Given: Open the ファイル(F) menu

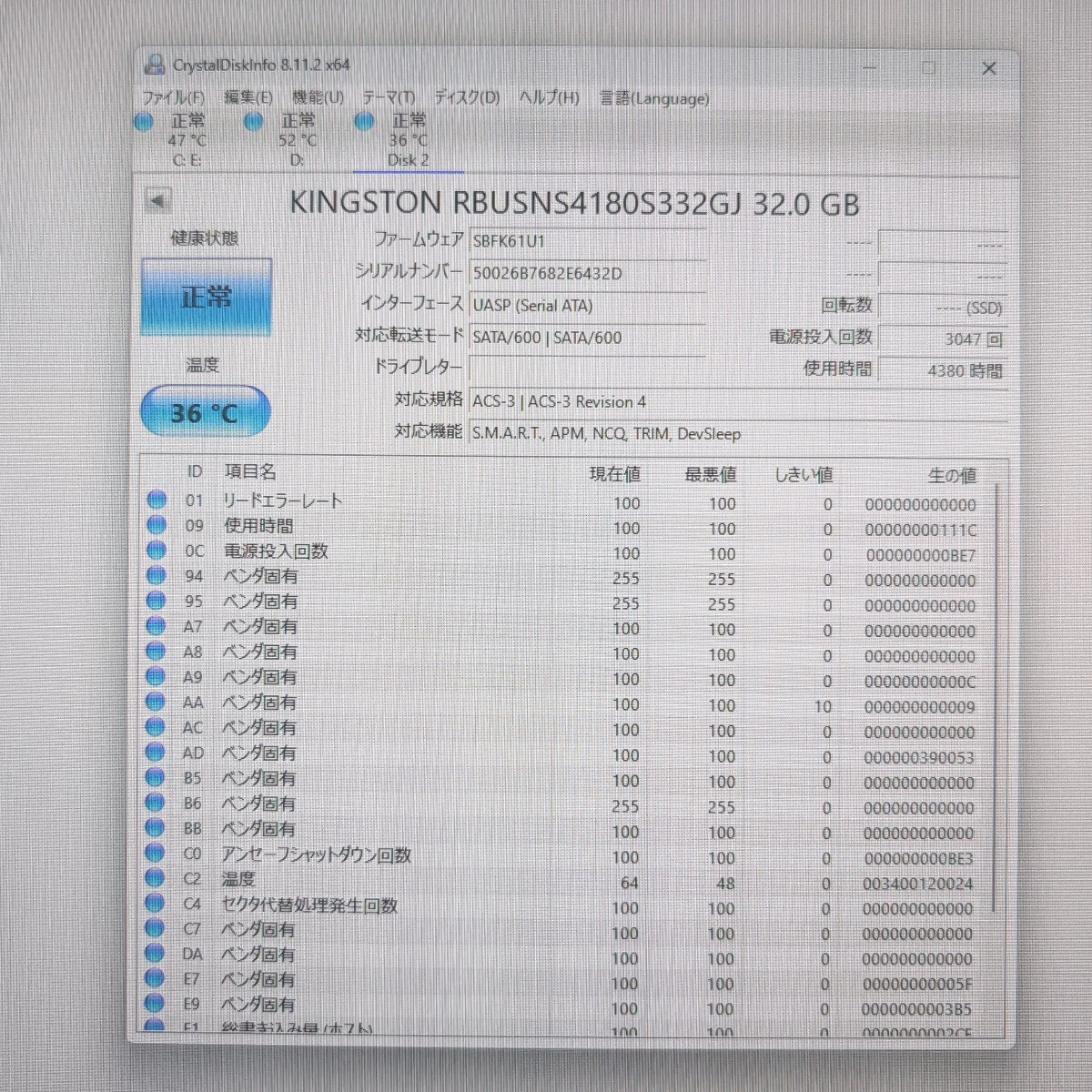Looking at the screenshot, I should [173, 97].
